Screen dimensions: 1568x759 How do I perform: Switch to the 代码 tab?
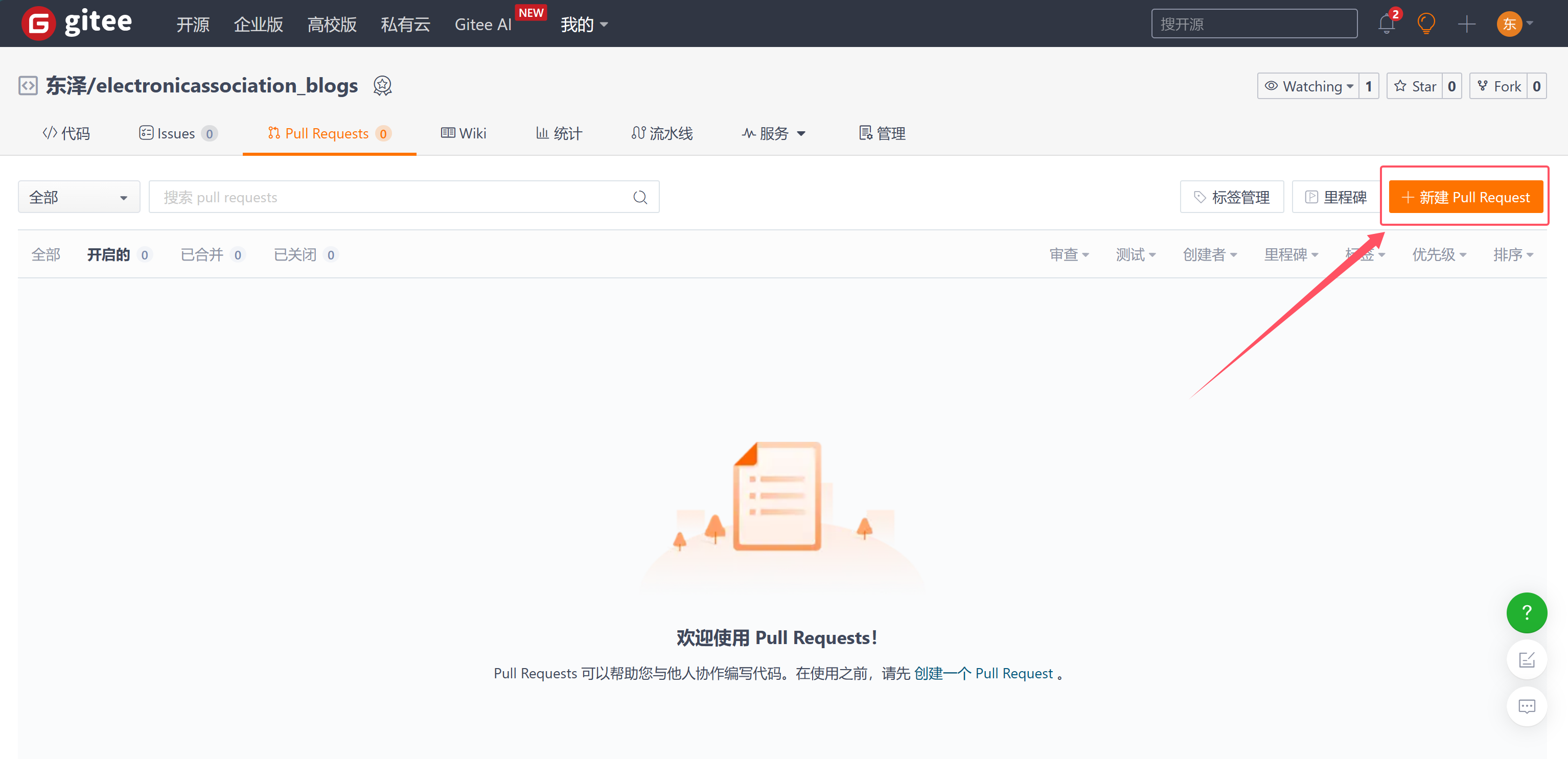[x=66, y=133]
